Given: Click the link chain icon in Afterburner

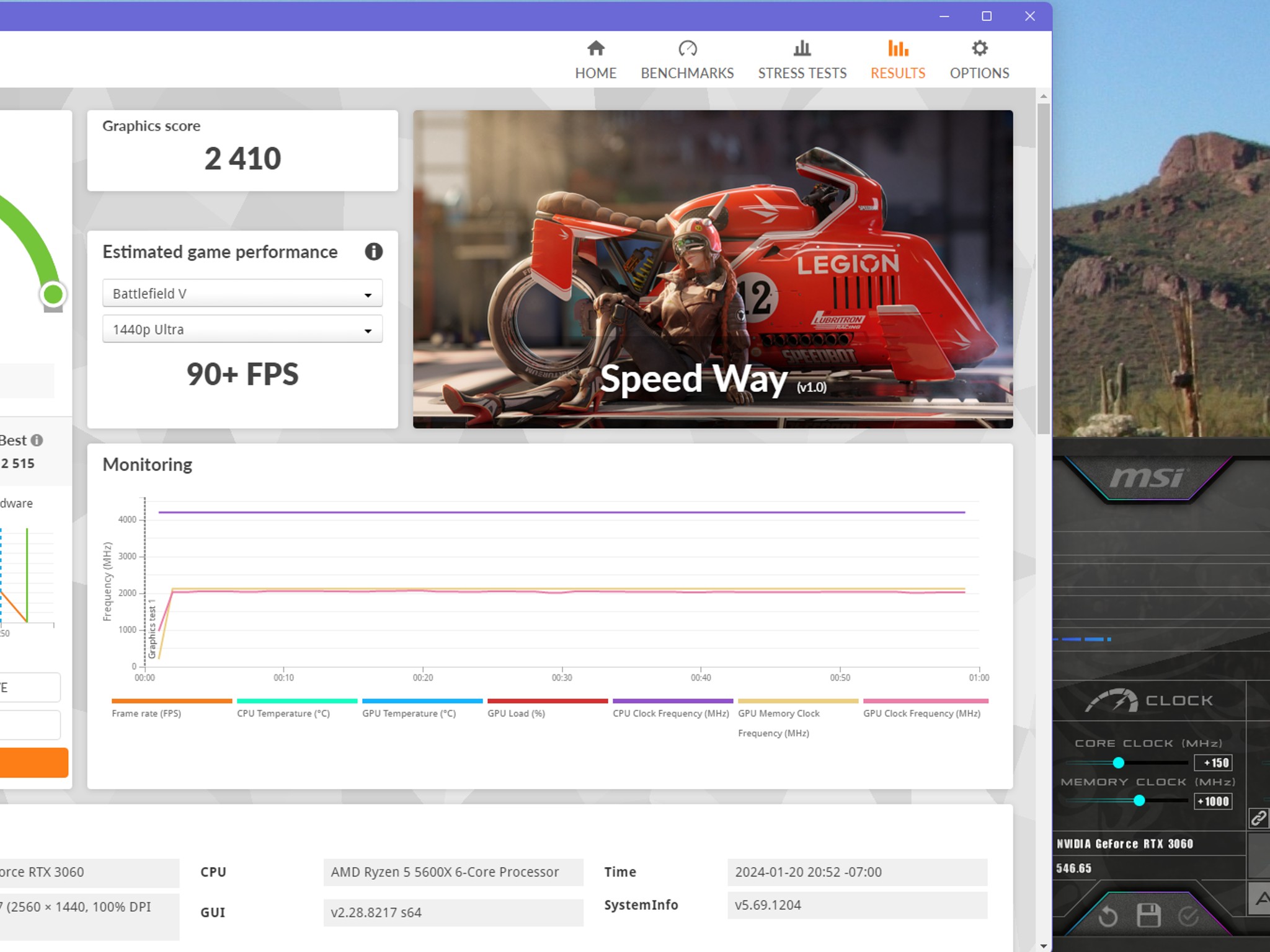Looking at the screenshot, I should 1258,818.
